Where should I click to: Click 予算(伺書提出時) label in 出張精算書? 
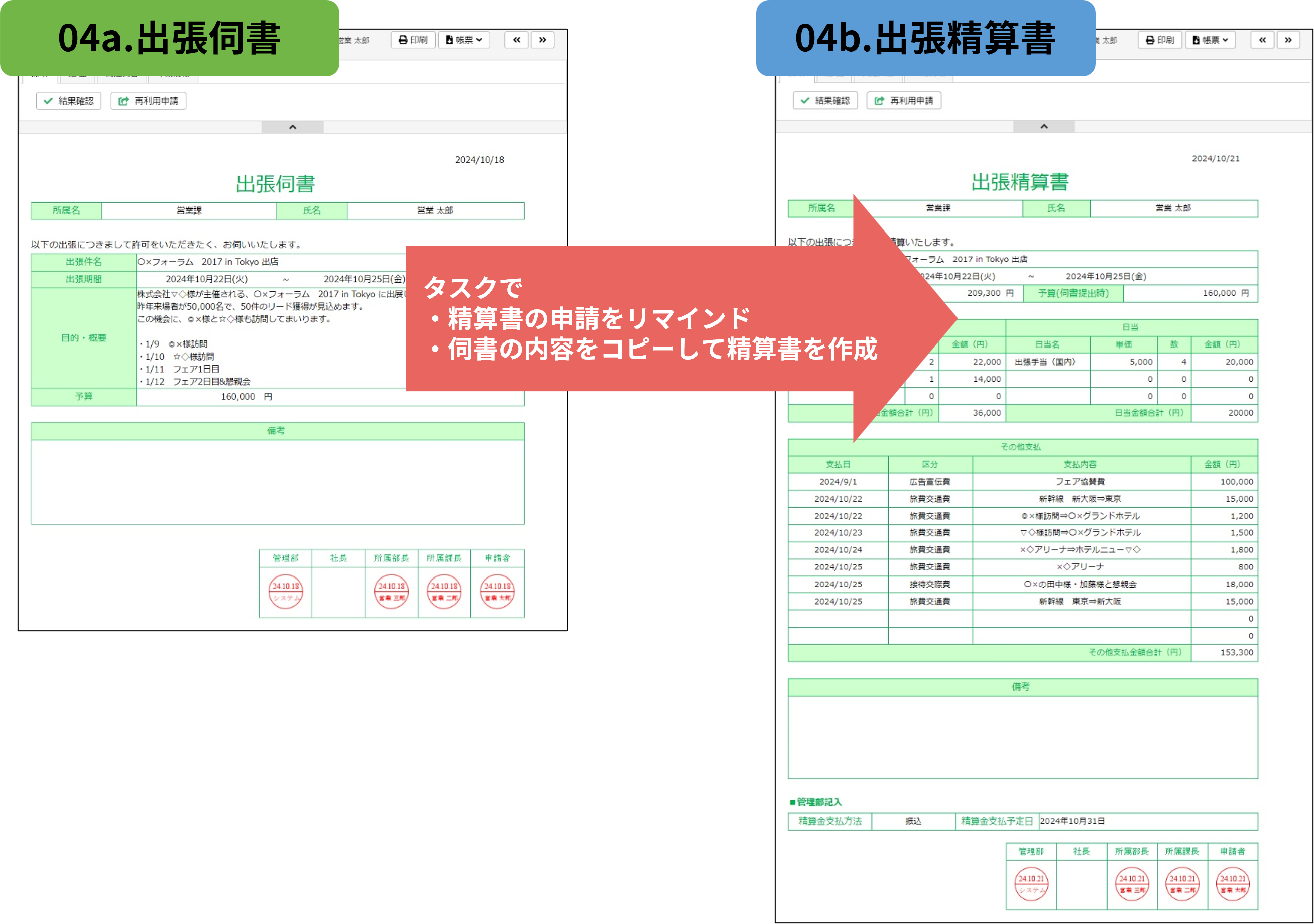[x=1073, y=293]
